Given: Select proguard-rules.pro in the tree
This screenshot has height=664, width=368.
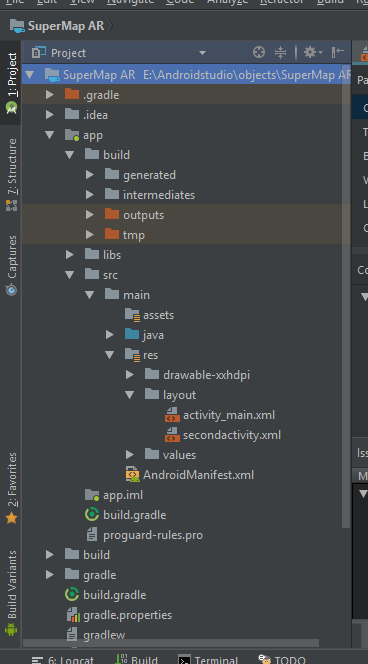Looking at the screenshot, I should 153,535.
